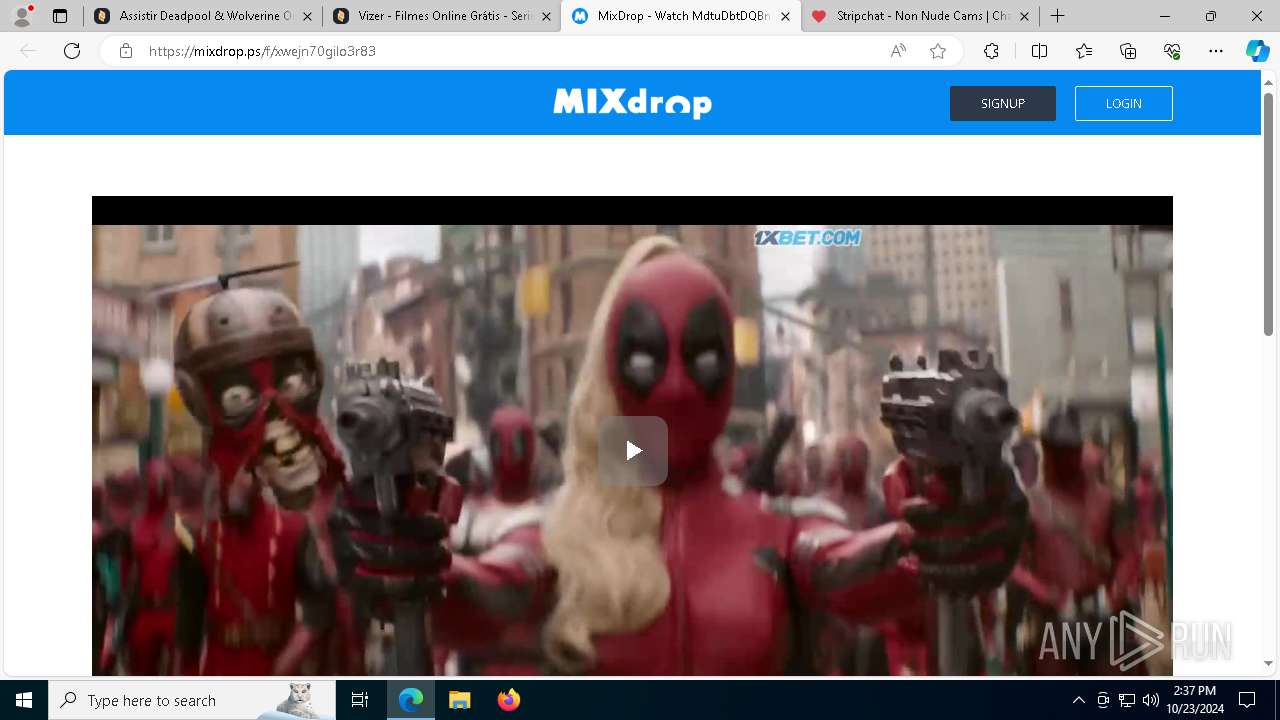1280x720 pixels.
Task: Toggle split screen view
Action: 1039,51
